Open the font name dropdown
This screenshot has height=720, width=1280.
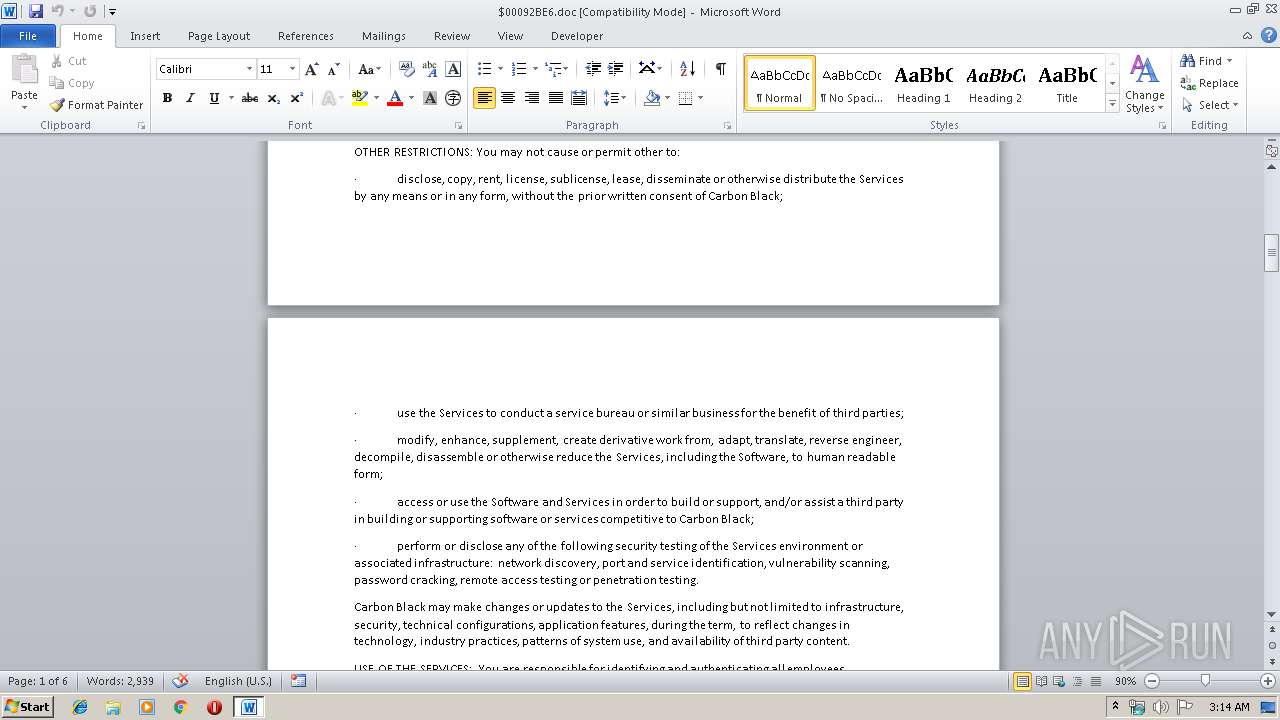point(249,69)
